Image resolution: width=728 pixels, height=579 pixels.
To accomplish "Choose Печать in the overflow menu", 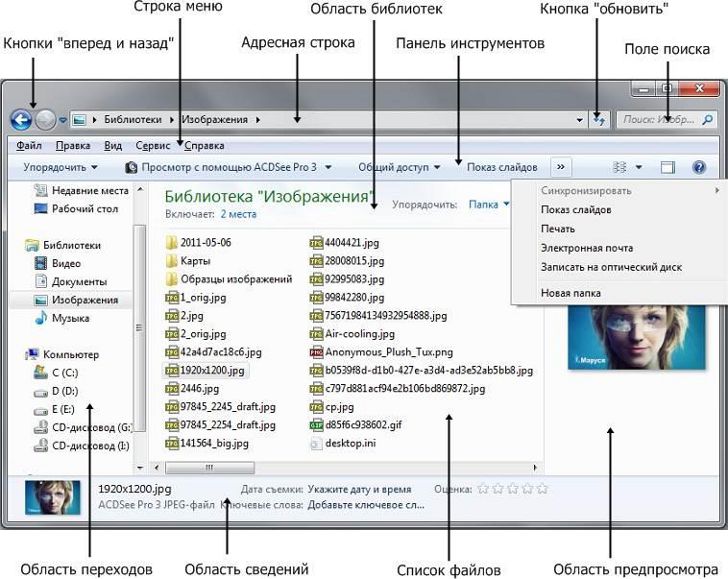I will 558,229.
